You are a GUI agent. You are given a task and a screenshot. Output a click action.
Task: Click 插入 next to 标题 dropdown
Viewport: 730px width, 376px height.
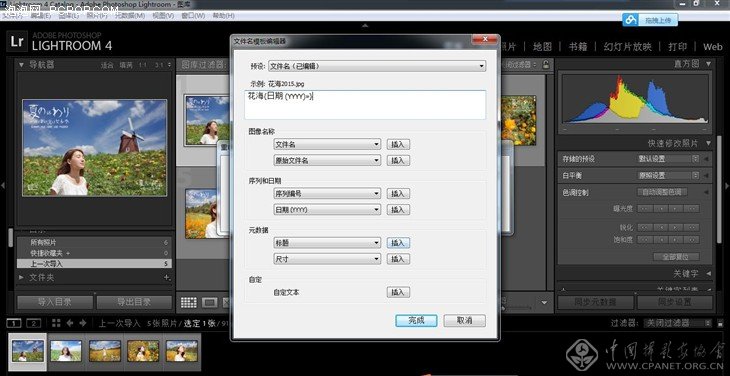pos(398,243)
